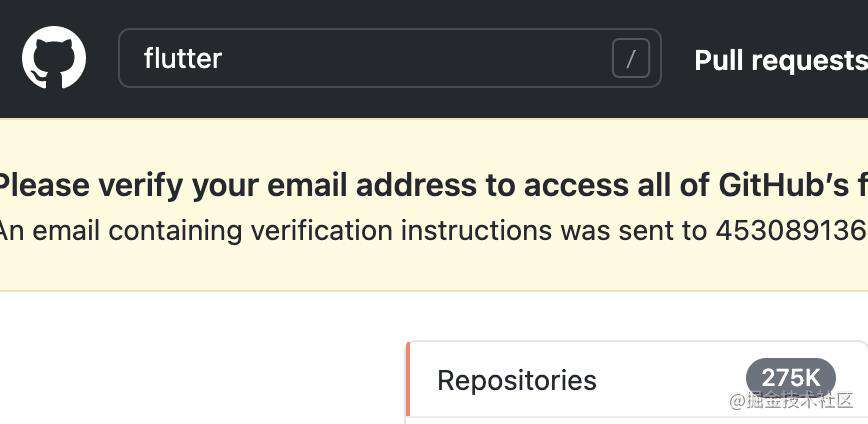Screen dimensions: 868x424
Task: Click the orange Repositories selection indicator
Action: 408,379
